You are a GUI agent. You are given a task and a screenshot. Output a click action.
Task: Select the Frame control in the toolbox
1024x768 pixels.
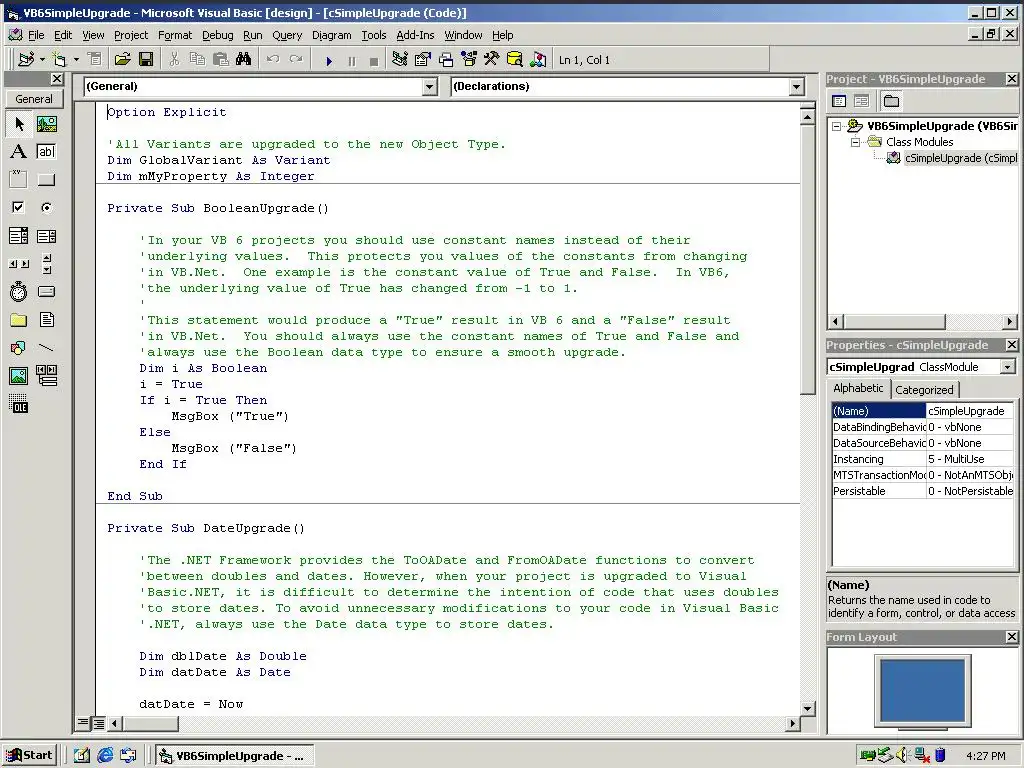pos(19,179)
